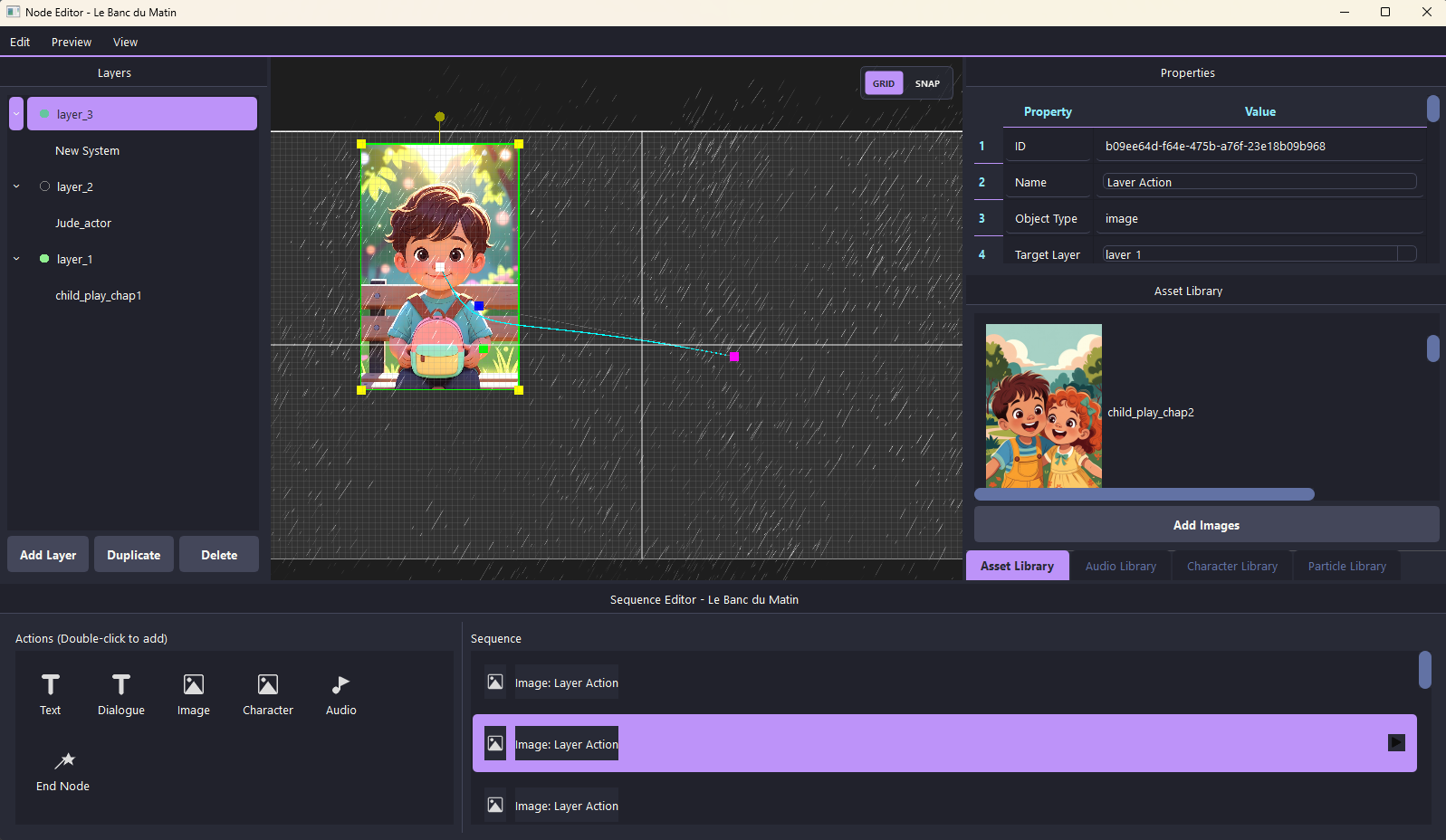Click row number 3 in Properties table
The height and width of the screenshot is (840, 1446).
982,218
